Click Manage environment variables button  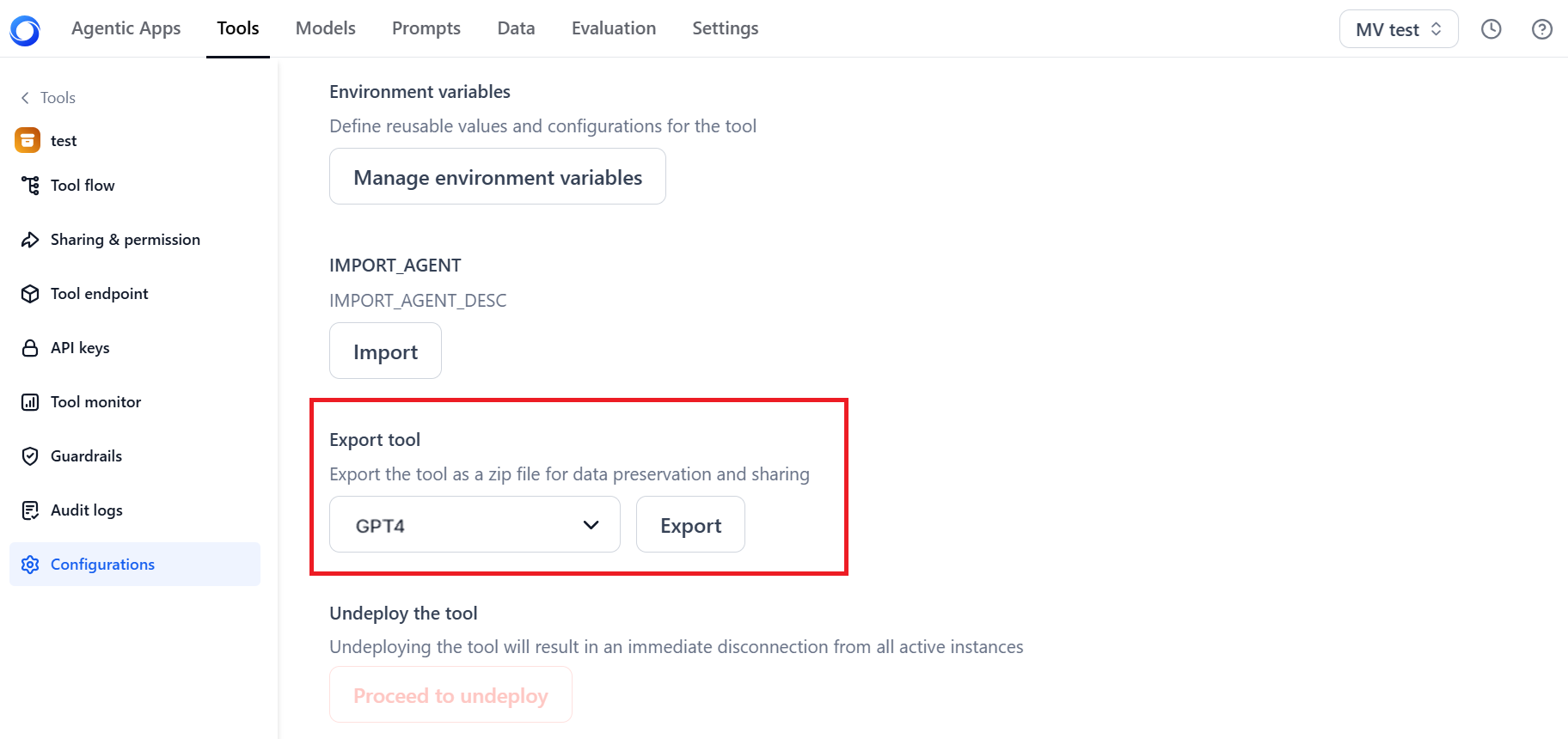498,177
